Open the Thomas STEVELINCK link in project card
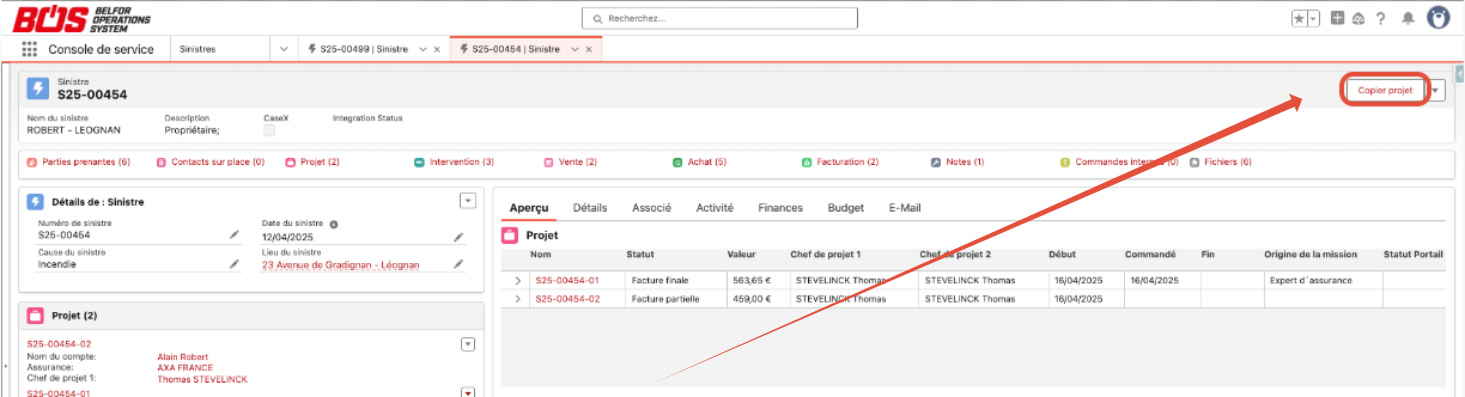The image size is (1465, 397). point(202,380)
